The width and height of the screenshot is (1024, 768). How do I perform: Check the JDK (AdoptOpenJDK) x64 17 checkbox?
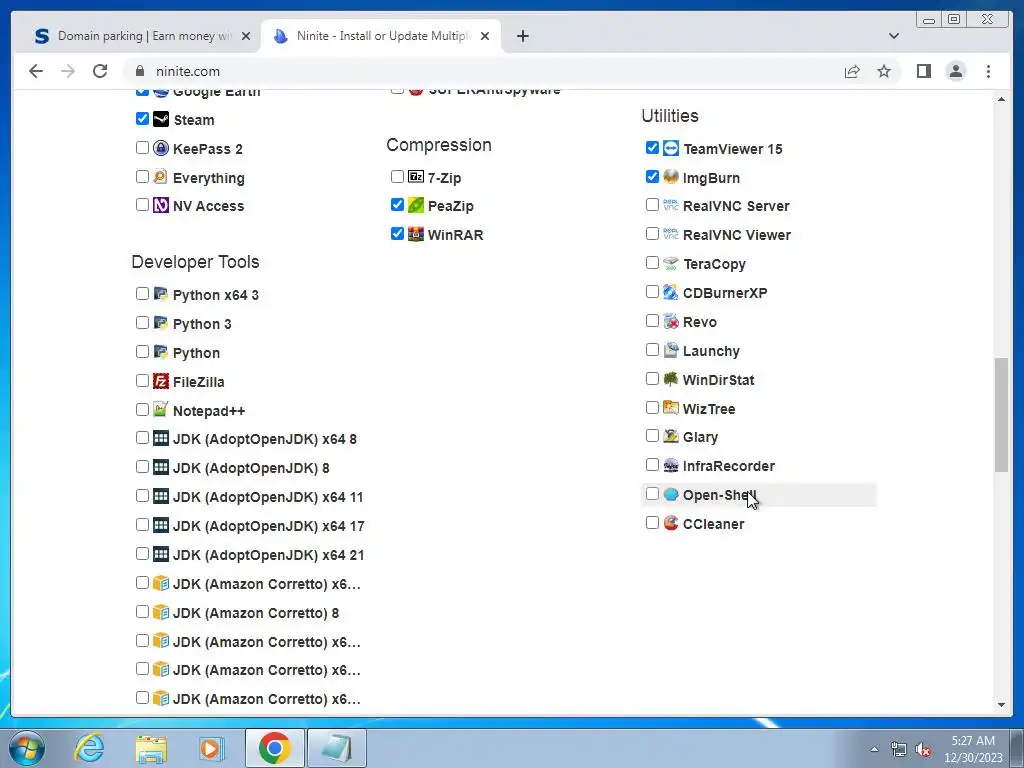coord(142,525)
